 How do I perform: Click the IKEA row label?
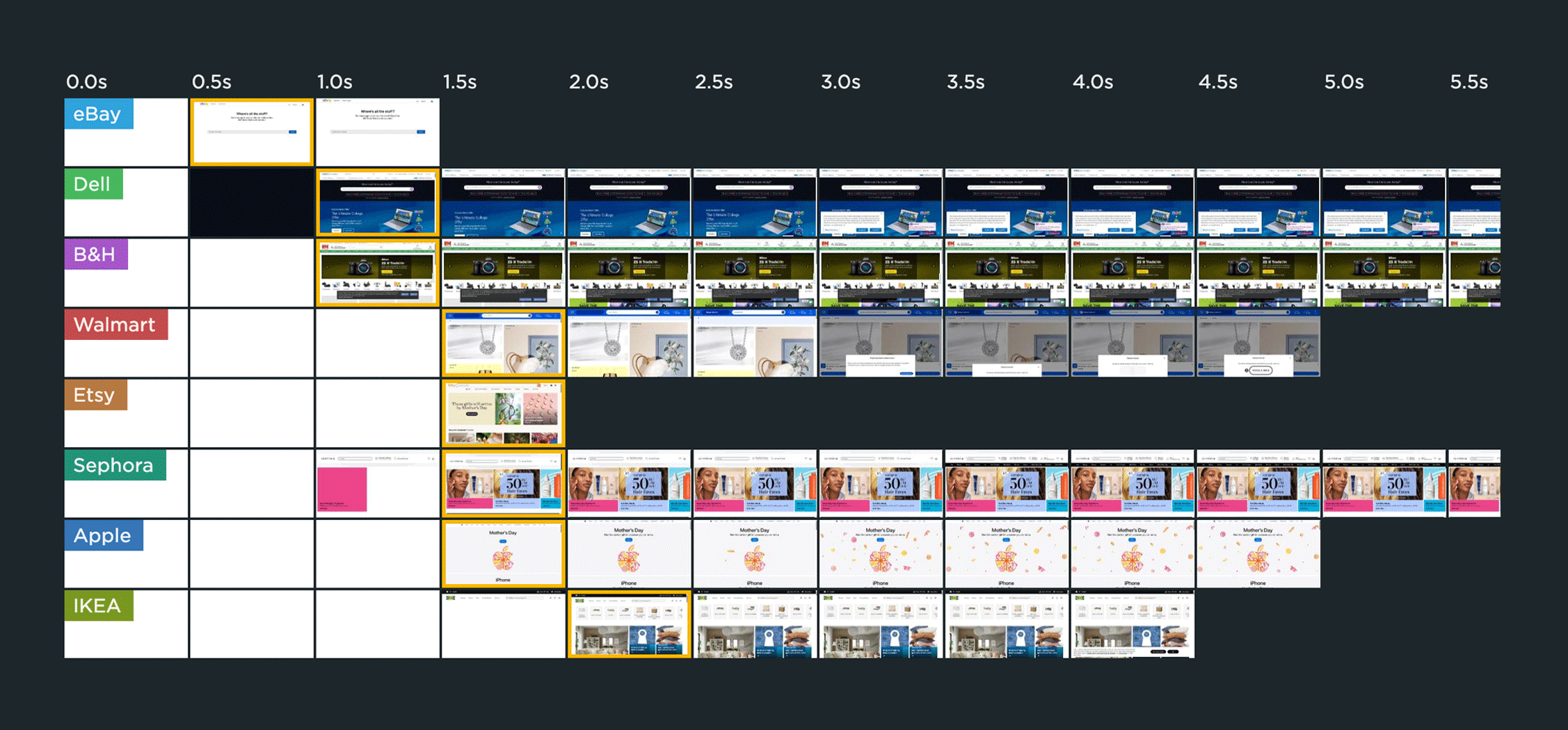99,606
